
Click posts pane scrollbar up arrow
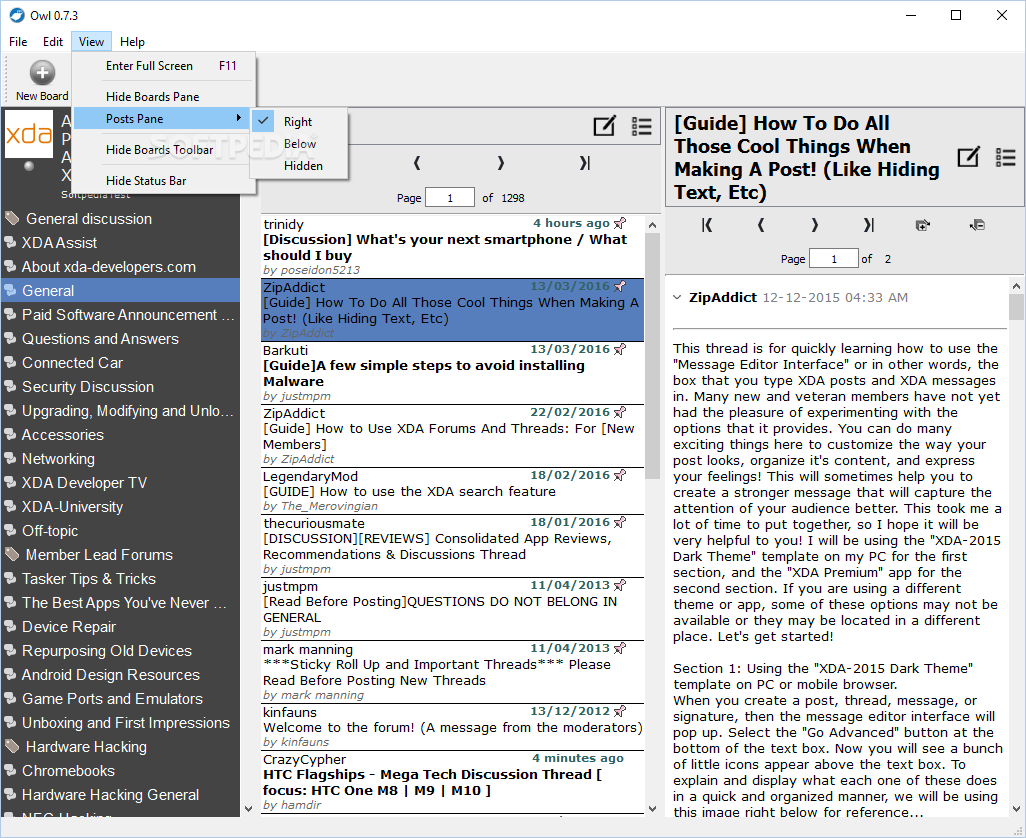1016,286
